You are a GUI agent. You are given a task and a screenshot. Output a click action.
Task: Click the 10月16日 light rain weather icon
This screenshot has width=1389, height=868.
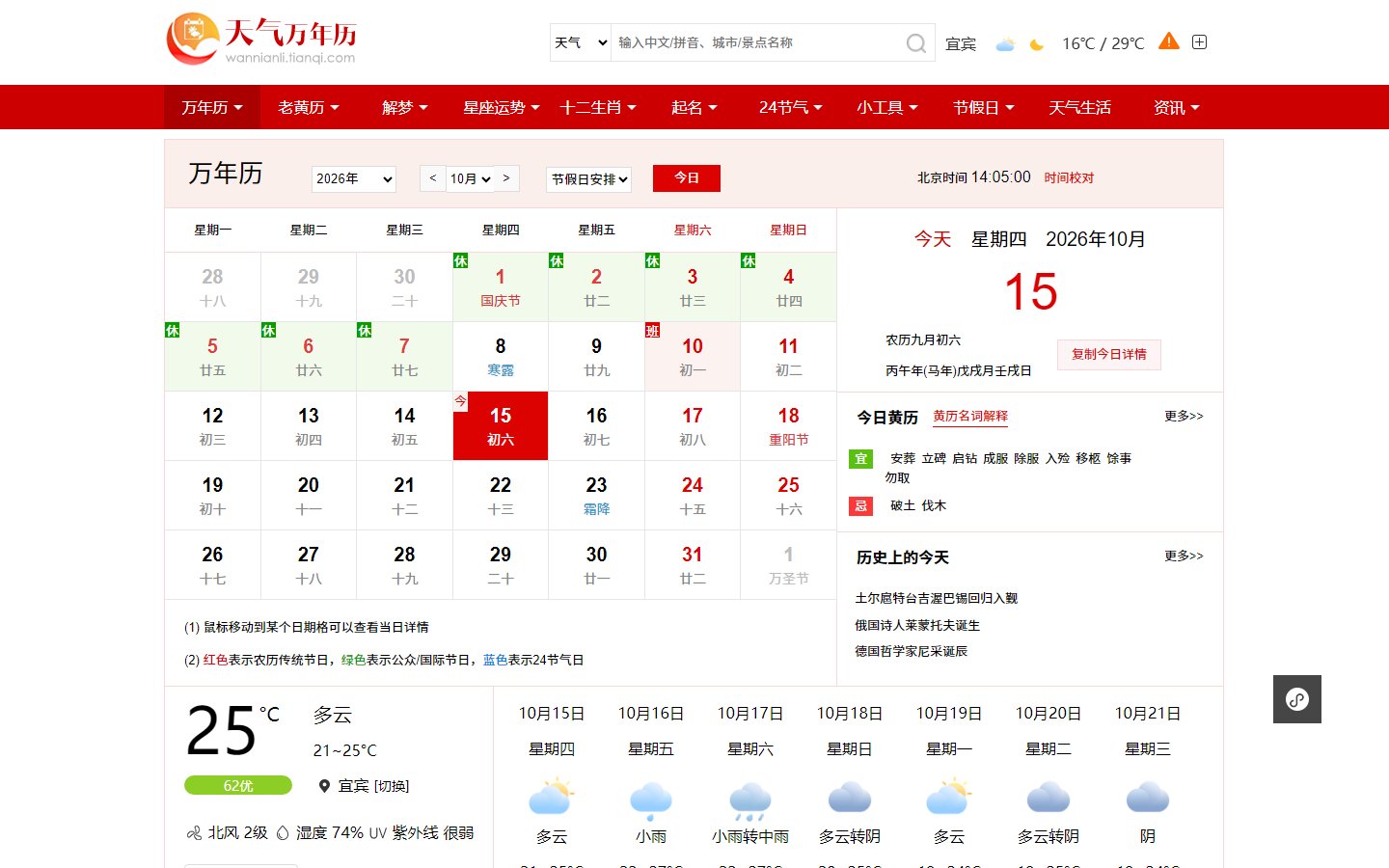(x=651, y=800)
